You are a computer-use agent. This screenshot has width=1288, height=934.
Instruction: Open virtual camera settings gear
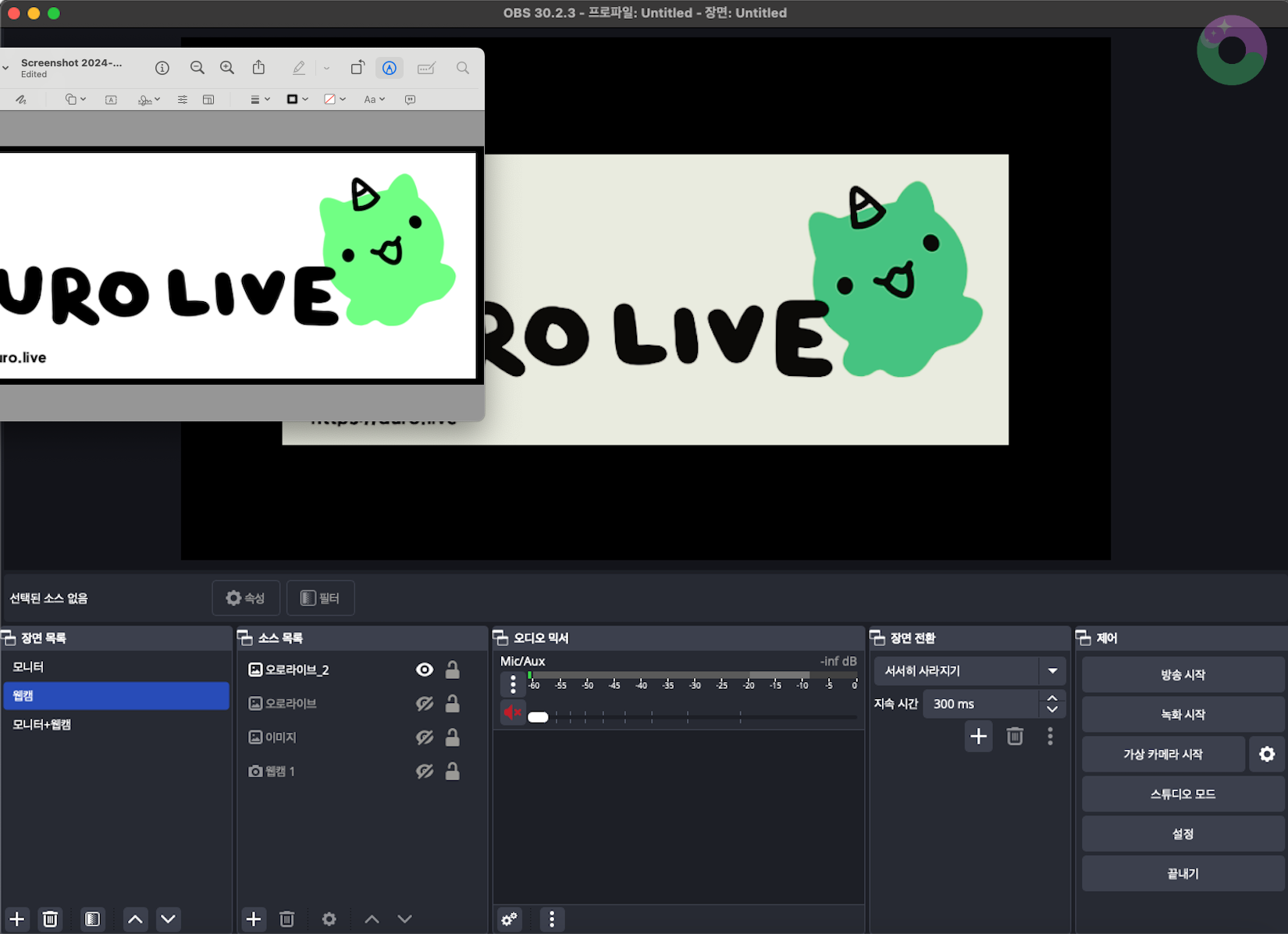click(x=1267, y=755)
